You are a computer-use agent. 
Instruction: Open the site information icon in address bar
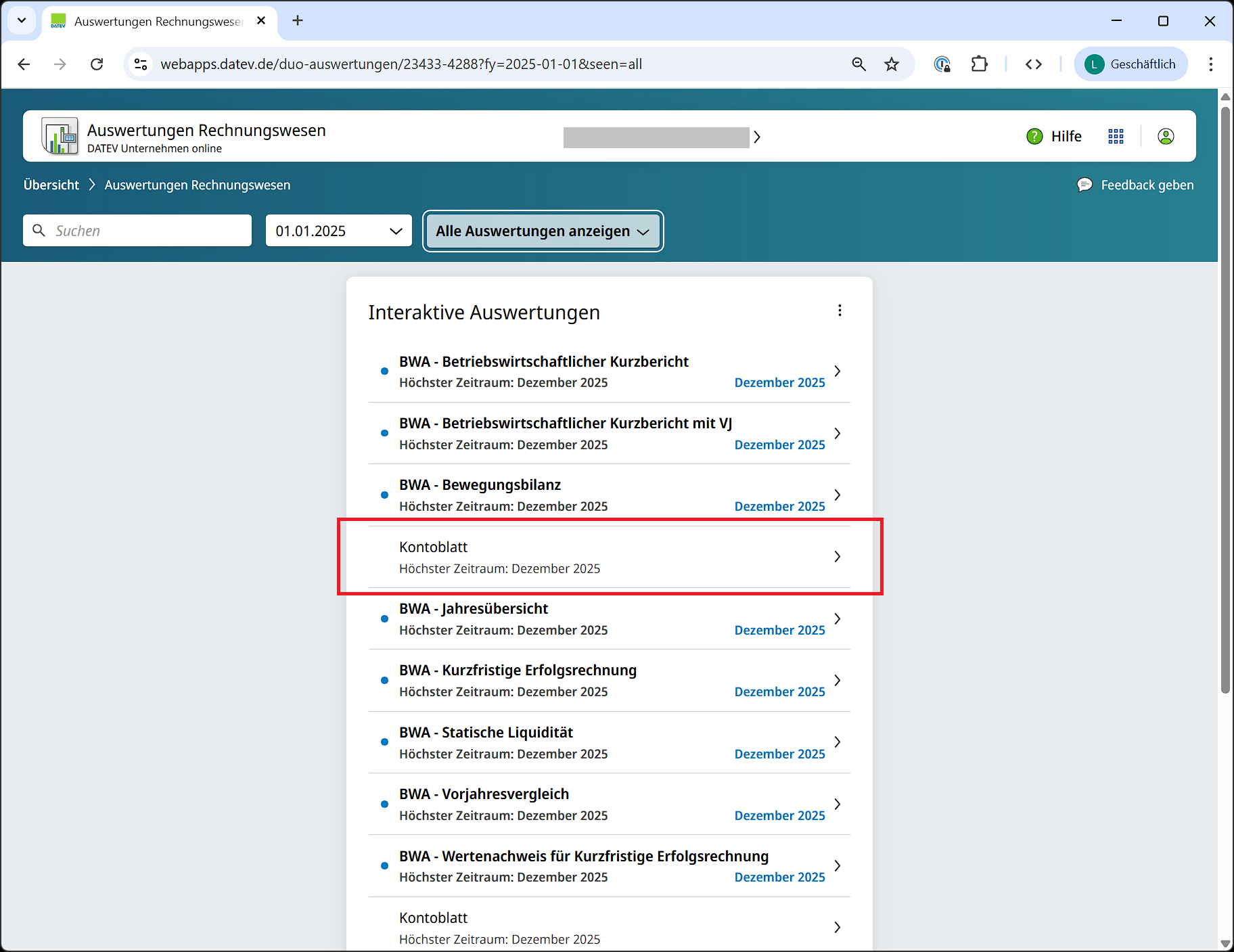(x=141, y=64)
